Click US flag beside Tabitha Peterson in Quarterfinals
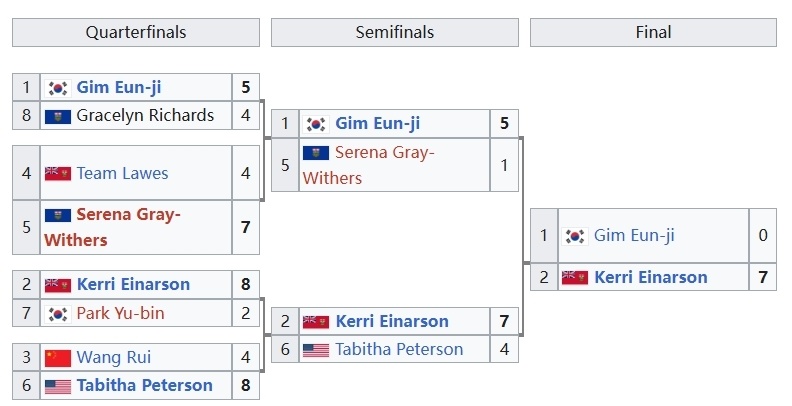 [x=58, y=386]
